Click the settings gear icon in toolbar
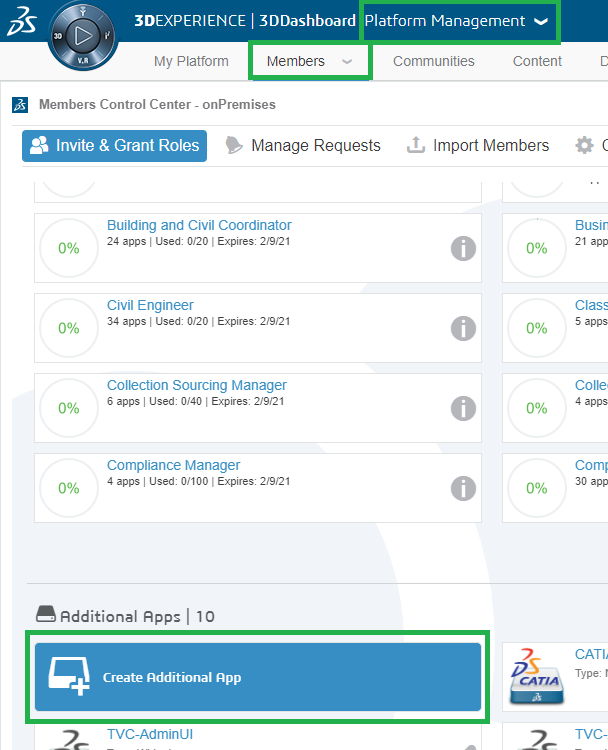608x750 pixels. (584, 146)
